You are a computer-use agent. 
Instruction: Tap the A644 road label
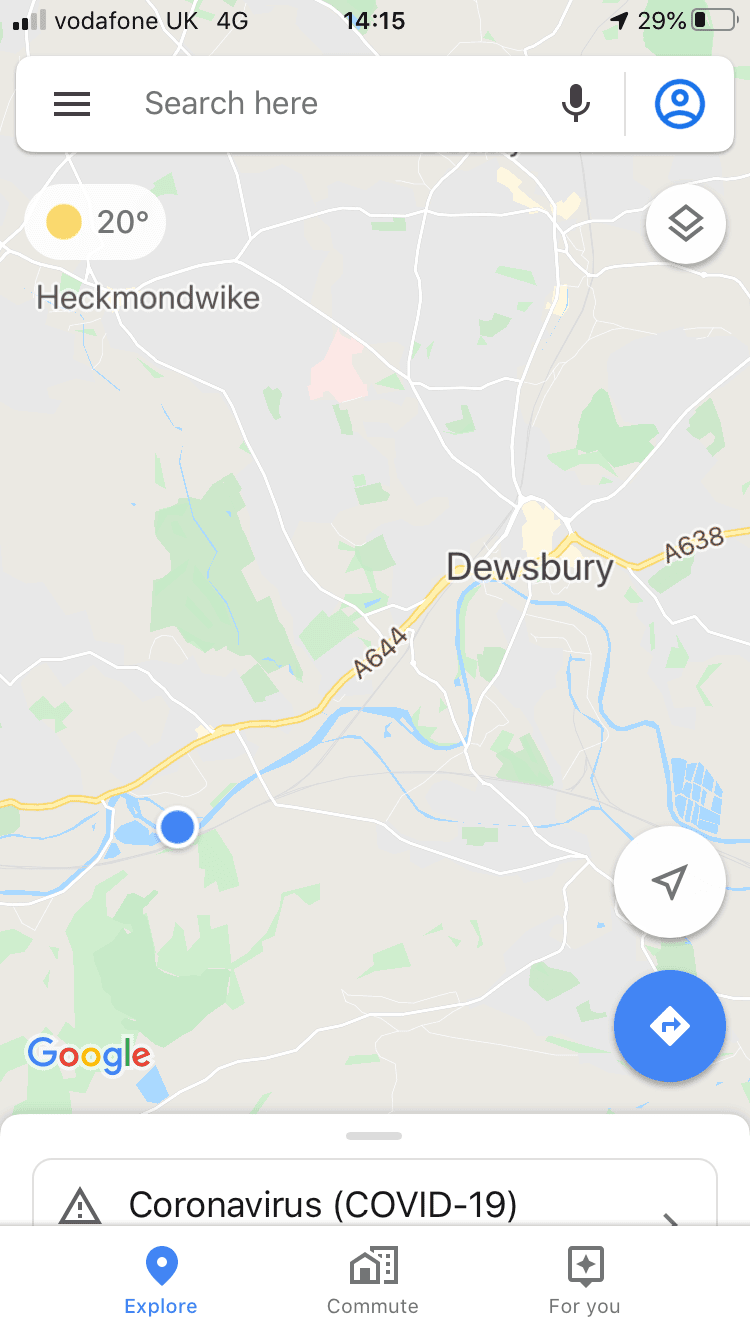pos(382,653)
